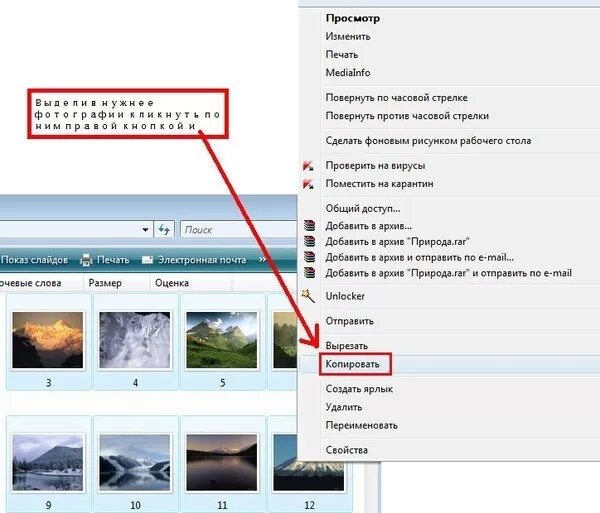The width and height of the screenshot is (600, 513).
Task: Click the text Добавить в архив "Природа.rar" и отправить по e-mail
Action: 448,273
